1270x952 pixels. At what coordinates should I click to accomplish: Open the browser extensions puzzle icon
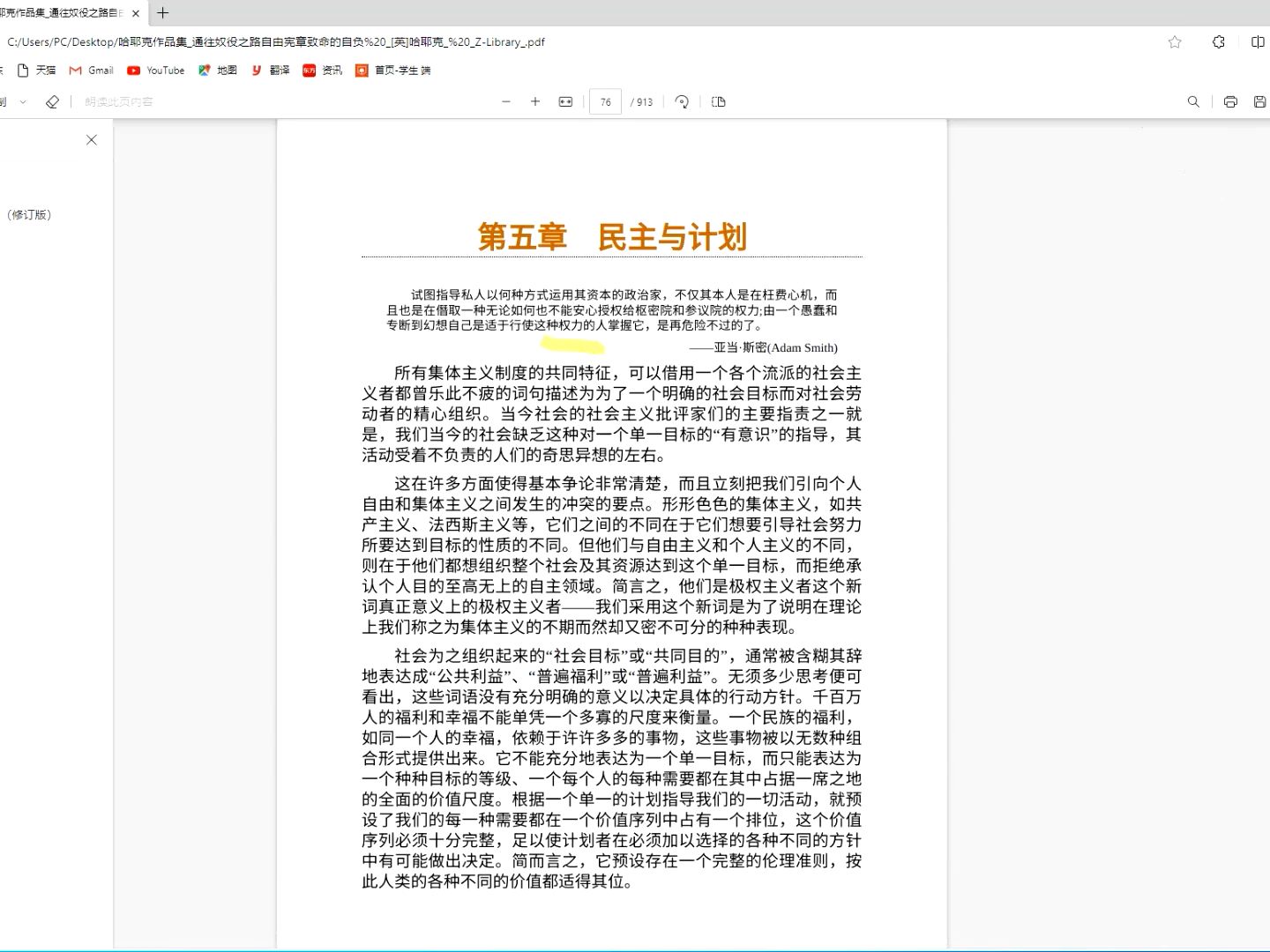tap(1219, 41)
